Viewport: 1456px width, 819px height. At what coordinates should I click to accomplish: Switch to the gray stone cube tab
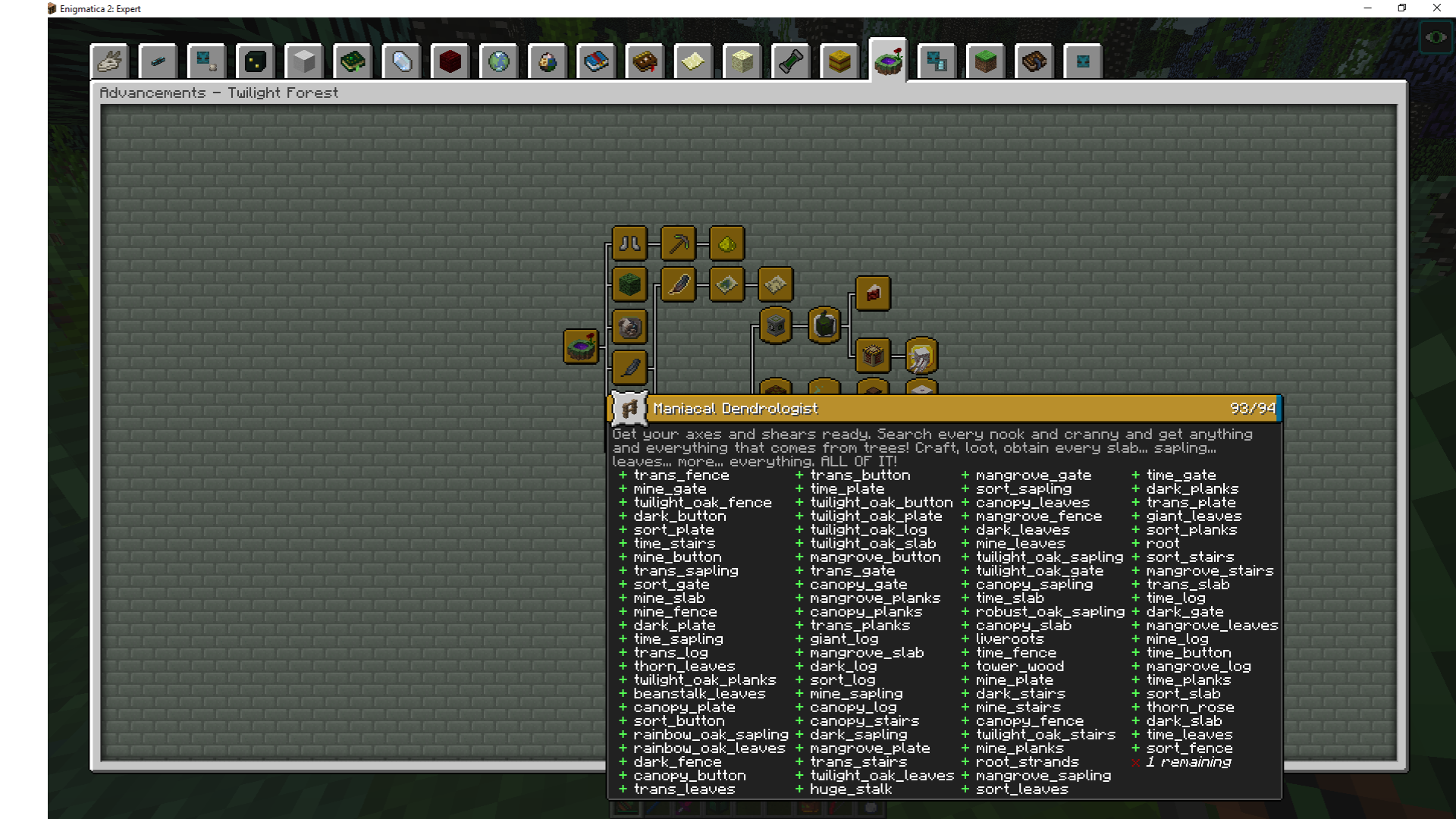[x=304, y=61]
